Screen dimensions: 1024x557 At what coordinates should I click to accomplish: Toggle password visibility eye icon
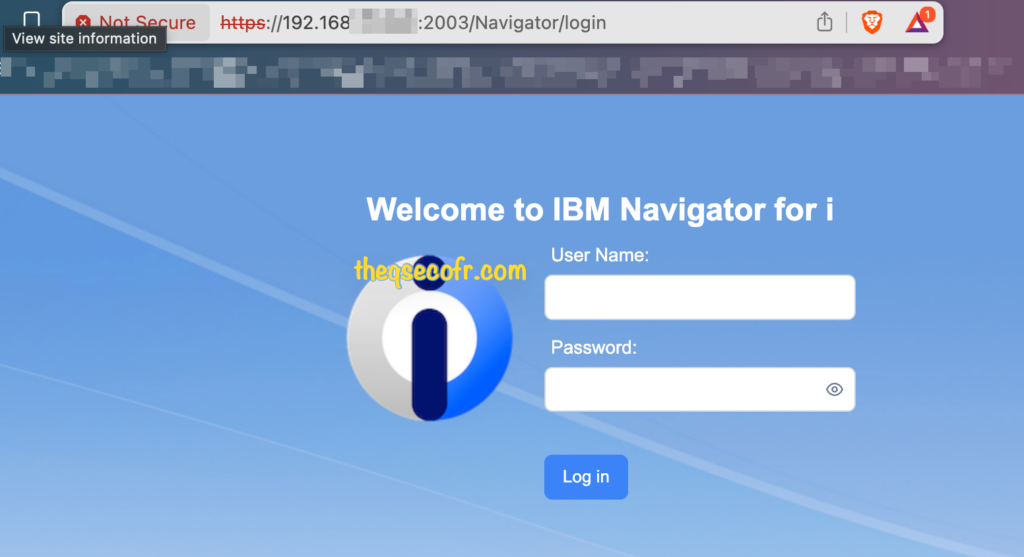click(x=834, y=390)
